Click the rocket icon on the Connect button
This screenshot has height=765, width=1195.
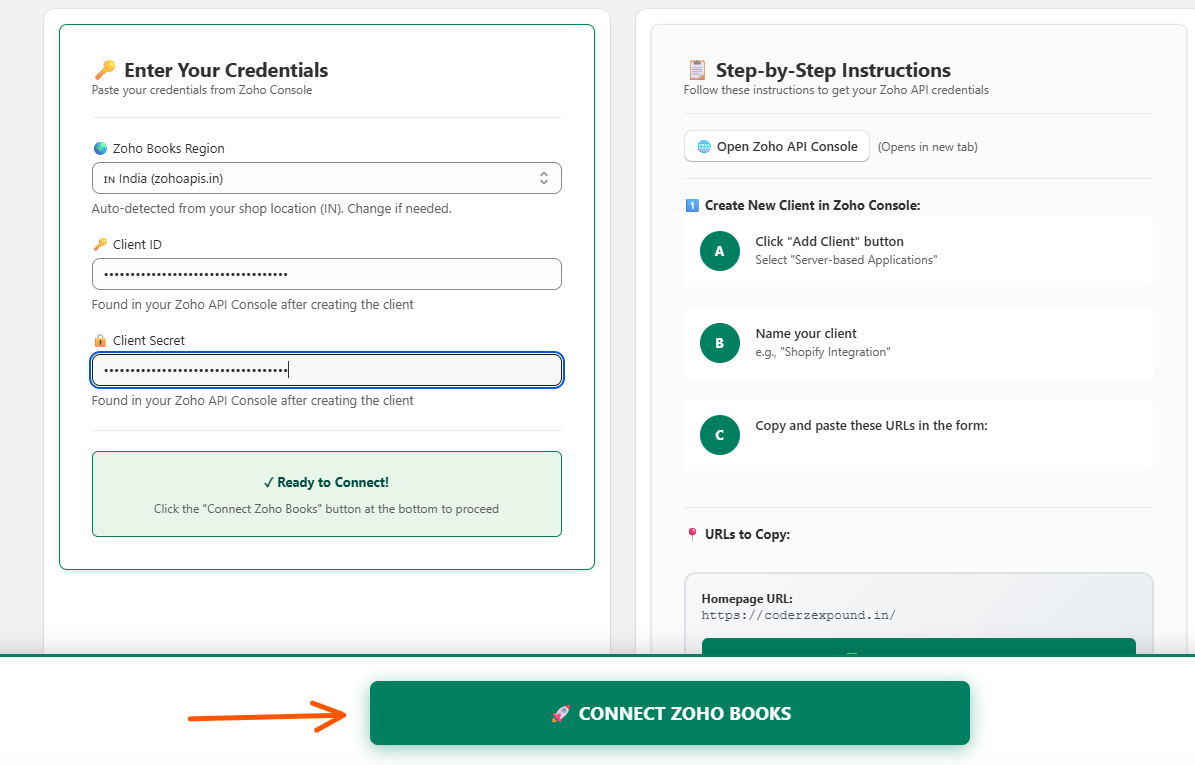tap(560, 713)
